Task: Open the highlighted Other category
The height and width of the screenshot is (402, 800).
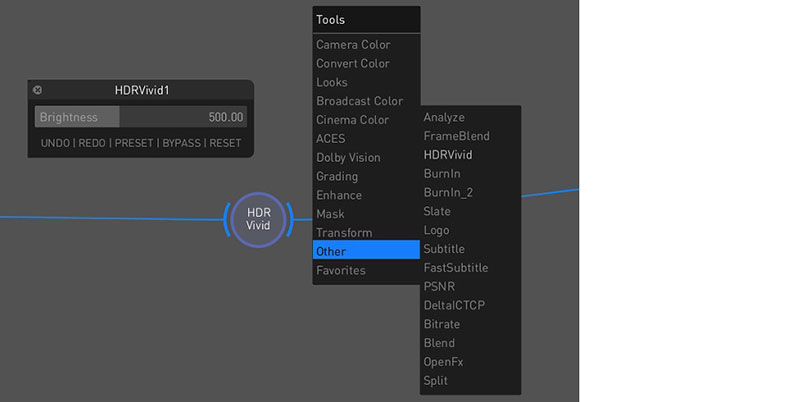Action: pos(331,252)
